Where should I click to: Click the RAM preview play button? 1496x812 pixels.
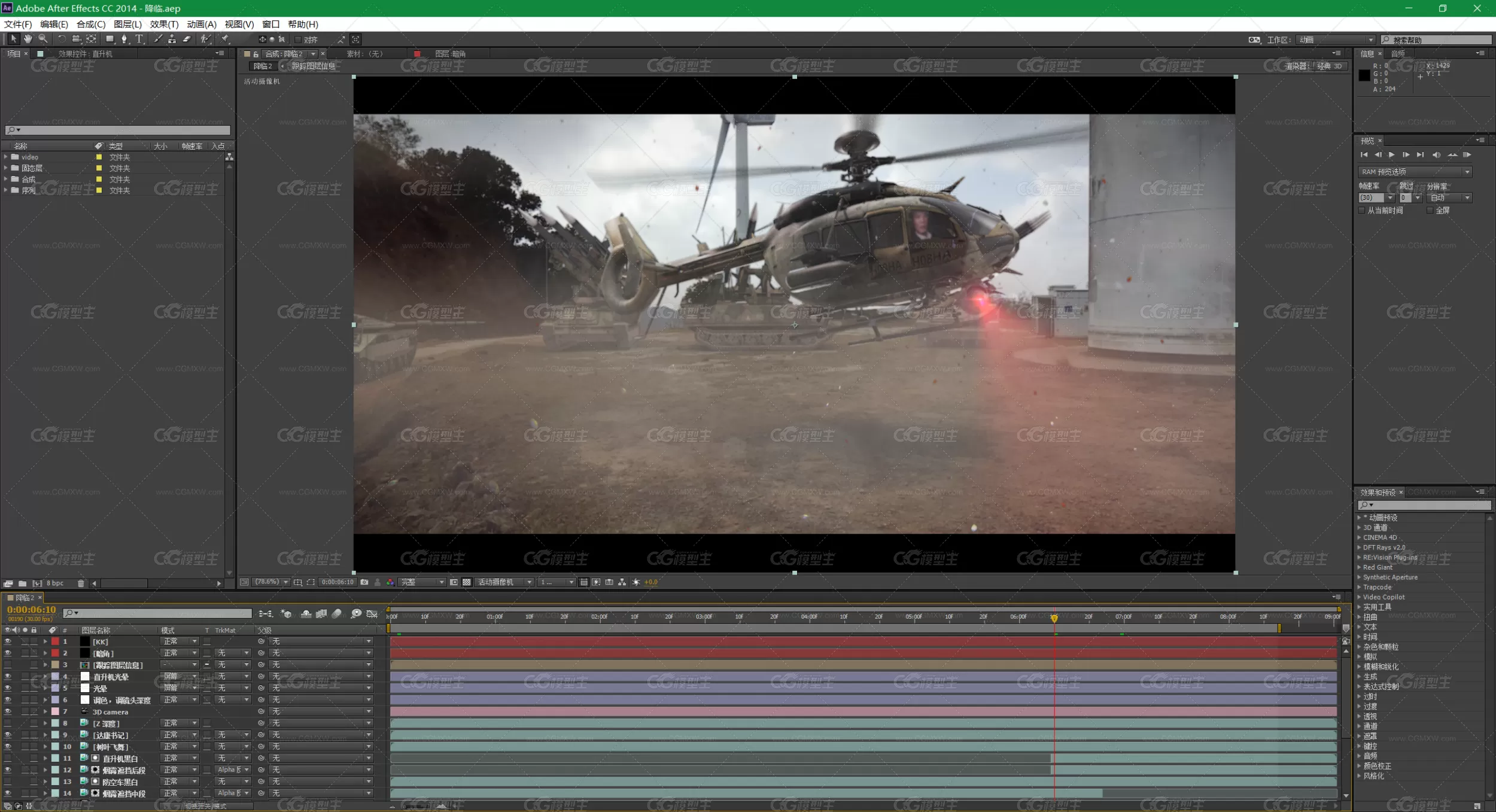1467,155
